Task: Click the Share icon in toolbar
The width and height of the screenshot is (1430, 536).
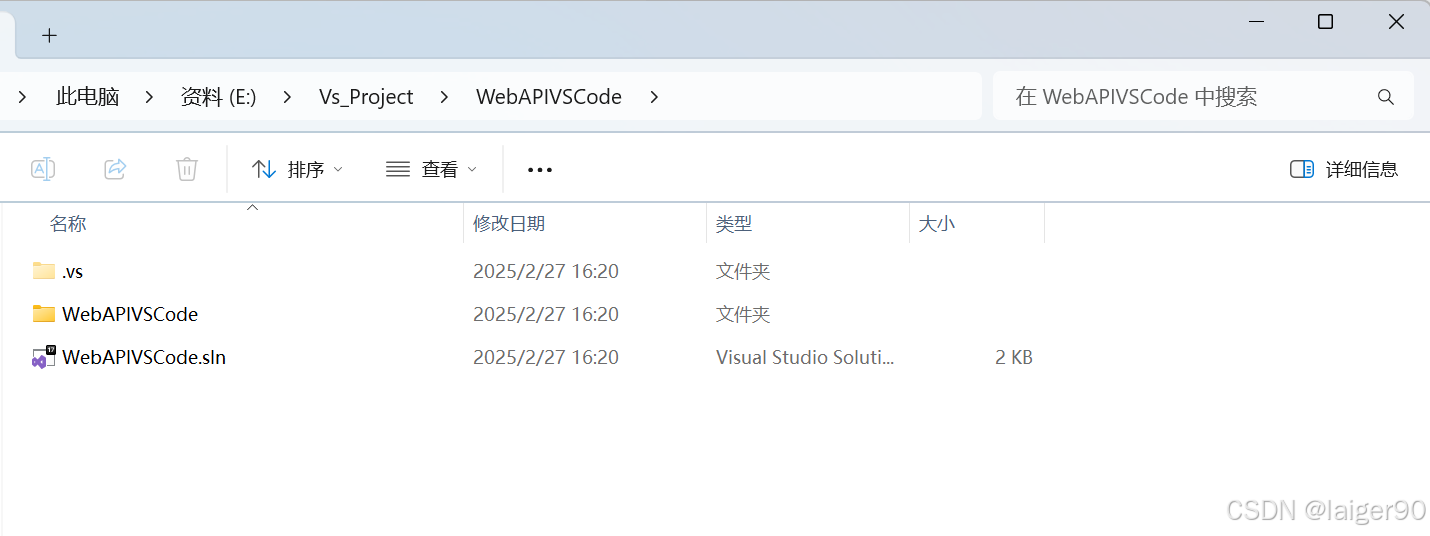Action: [x=115, y=169]
